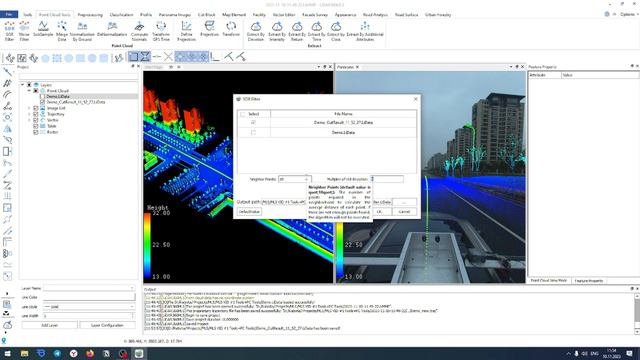Open Extract By Intensity tool
The height and width of the screenshot is (360, 640).
pyautogui.click(x=277, y=31)
